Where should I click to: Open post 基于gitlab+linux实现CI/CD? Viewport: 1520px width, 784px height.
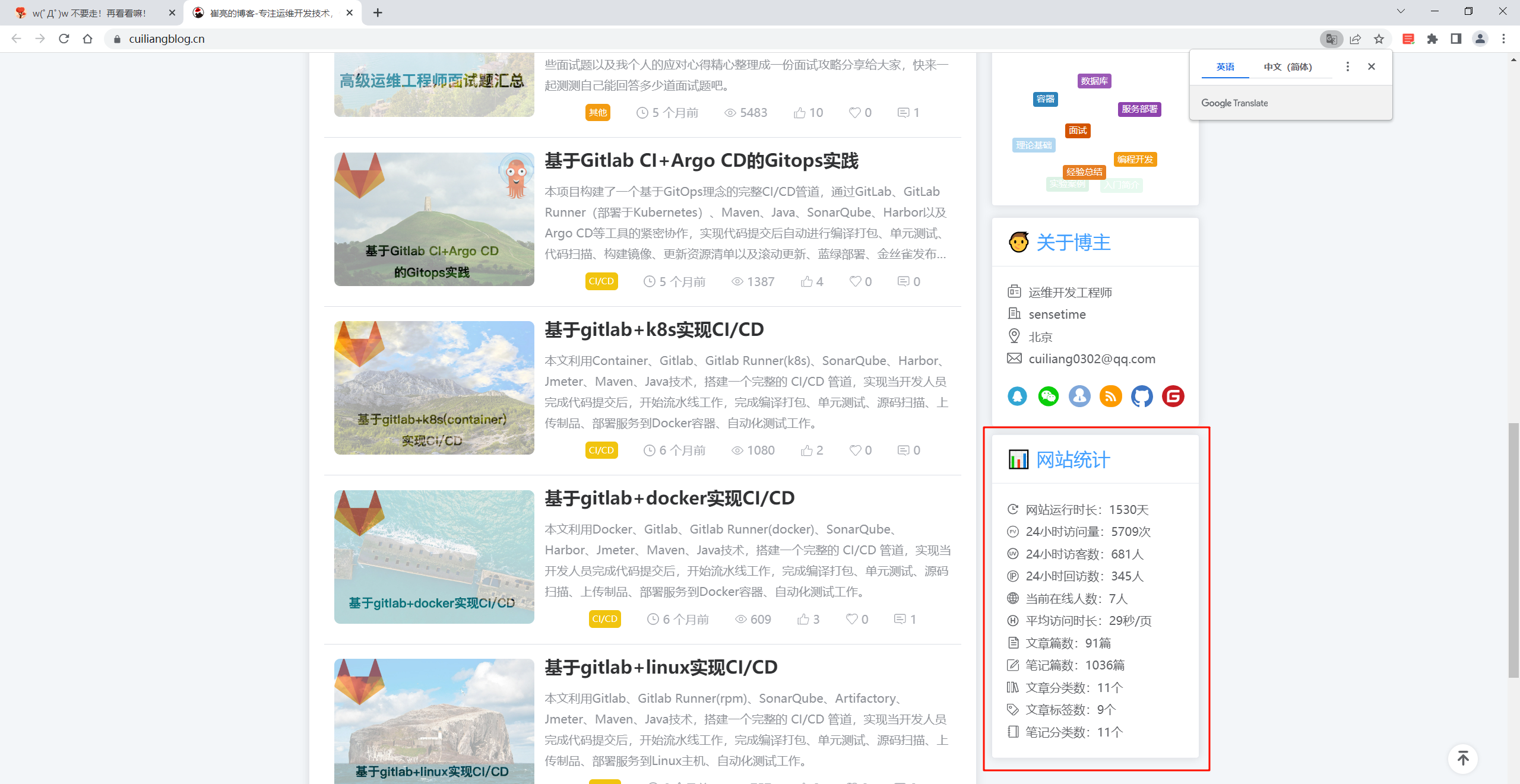pos(661,667)
